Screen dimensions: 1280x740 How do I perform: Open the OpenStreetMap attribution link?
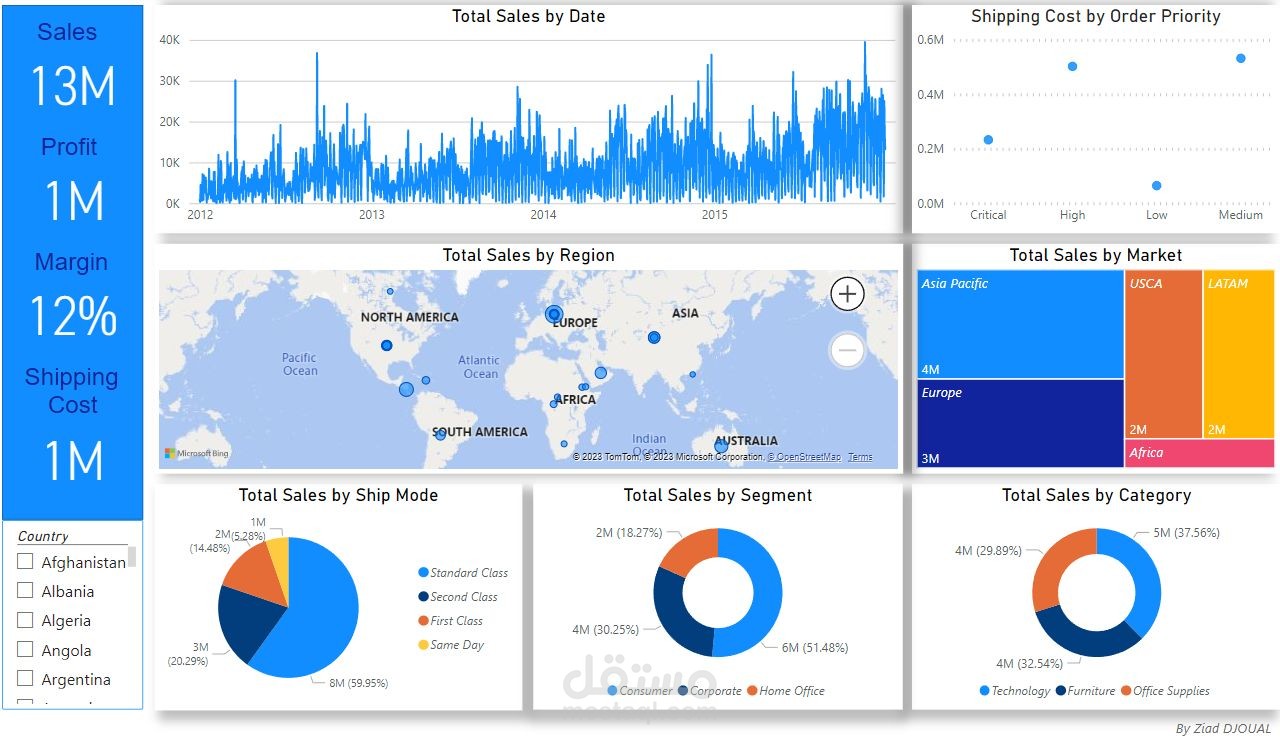tap(803, 456)
